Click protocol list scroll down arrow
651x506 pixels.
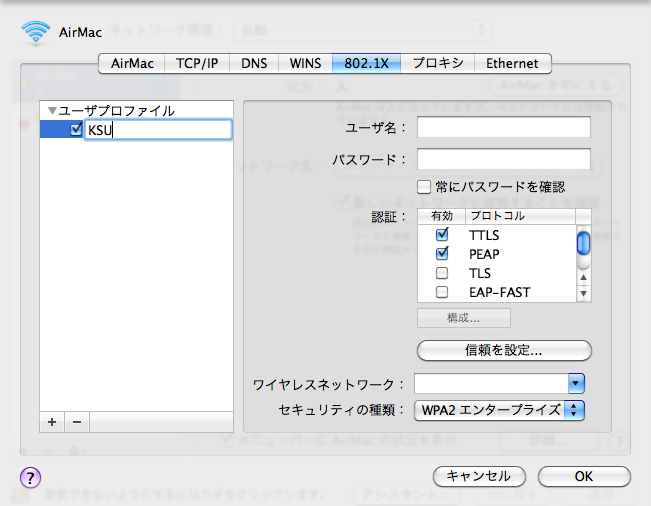(583, 293)
